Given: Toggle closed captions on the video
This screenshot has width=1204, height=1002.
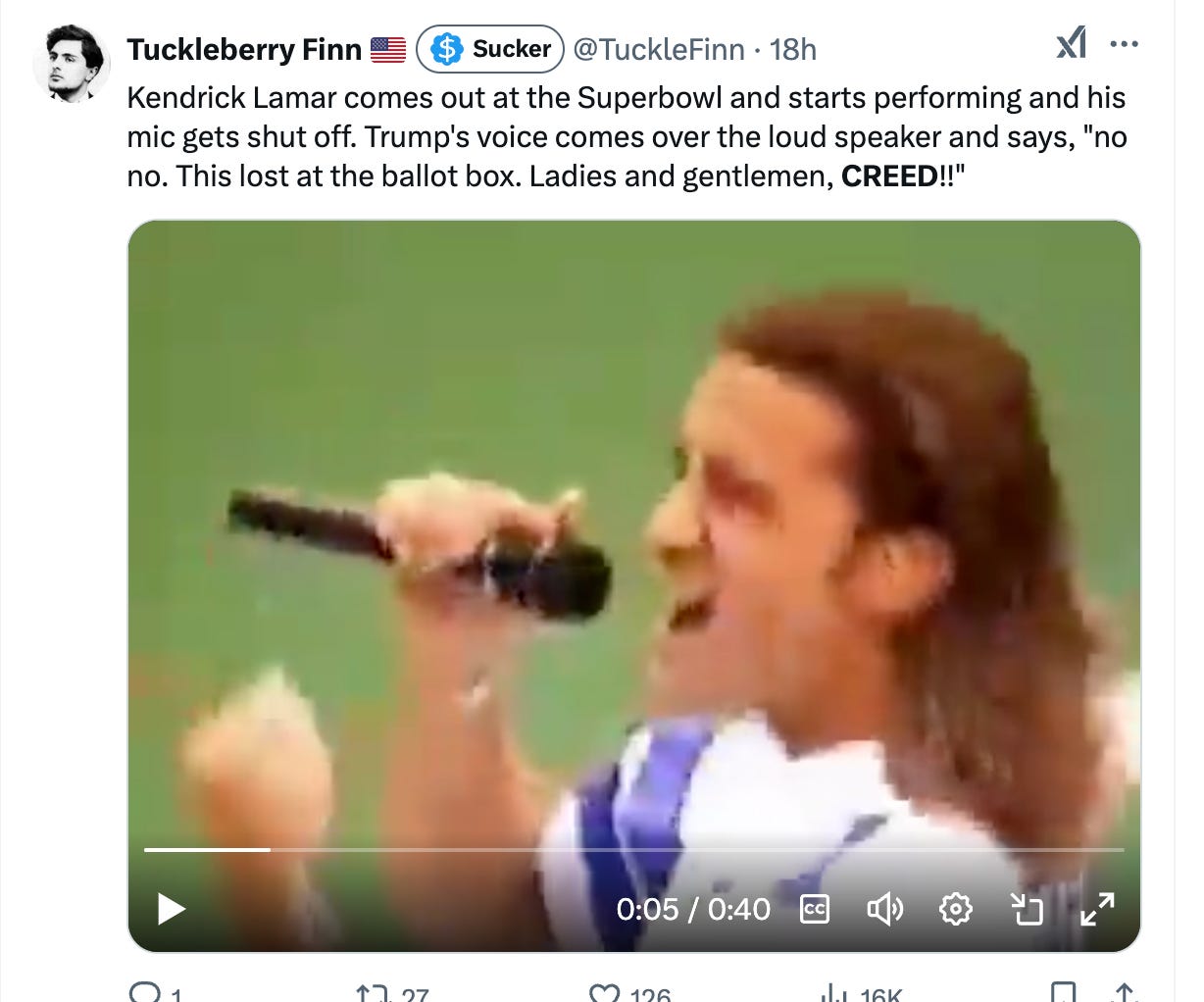Looking at the screenshot, I should point(814,909).
